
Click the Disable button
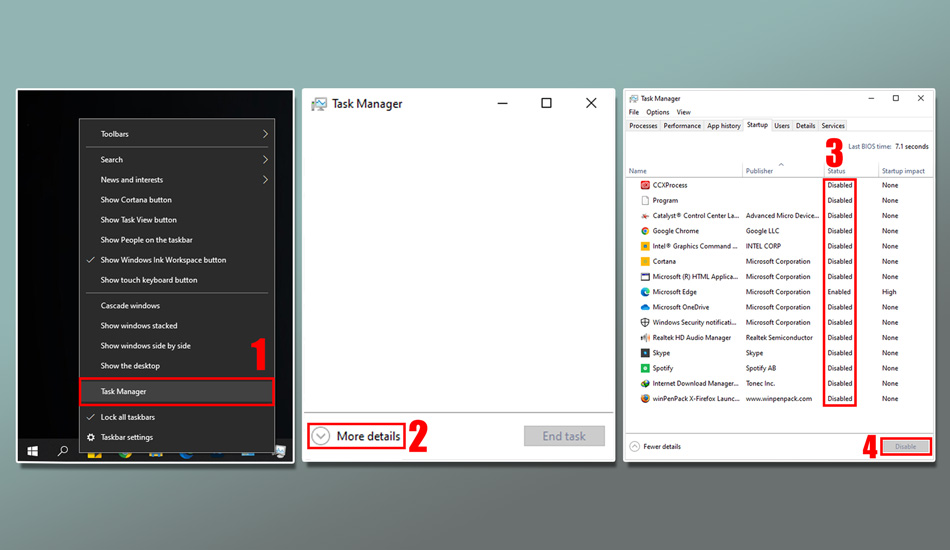[906, 446]
